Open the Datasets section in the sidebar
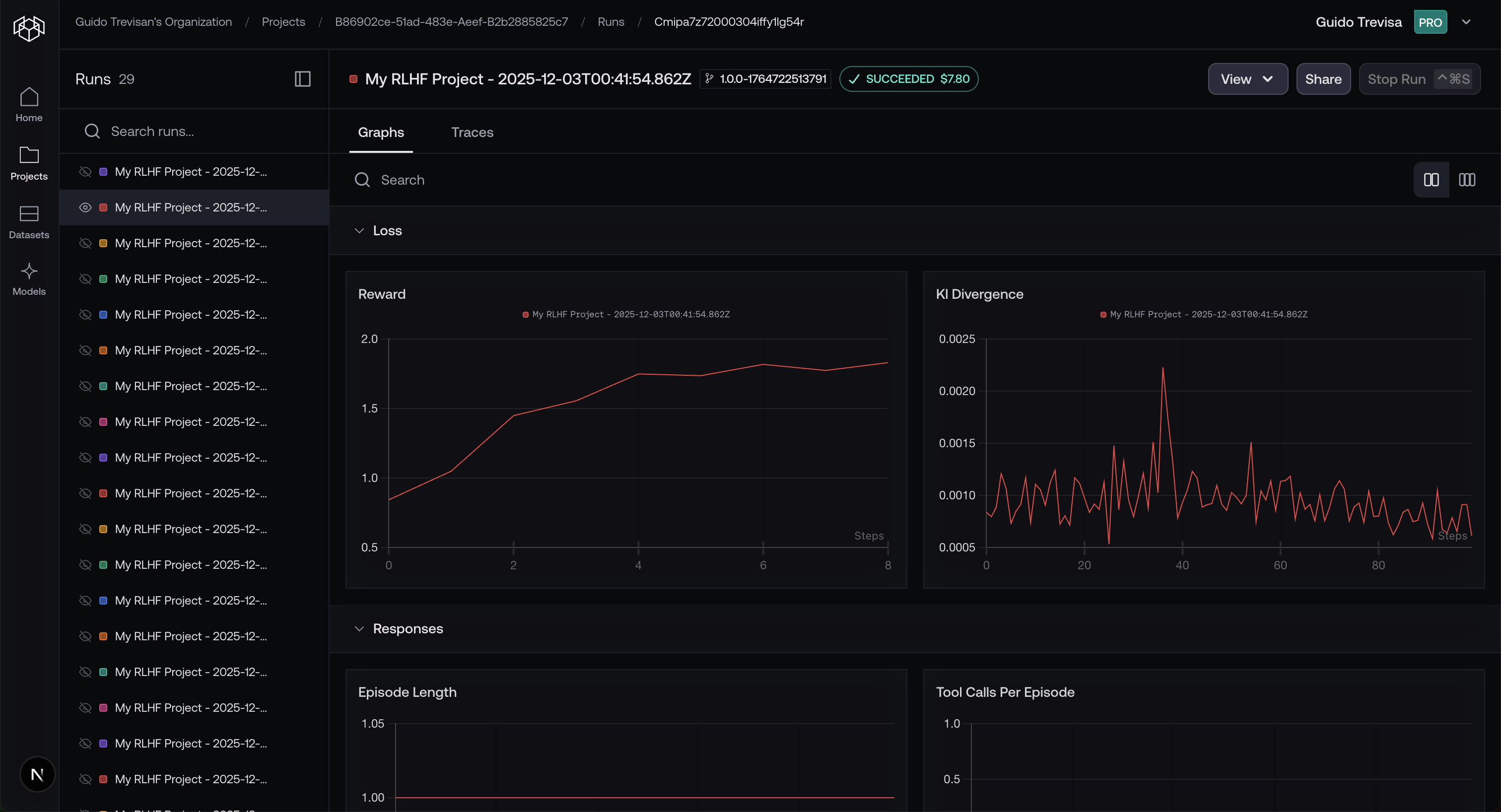 point(29,221)
